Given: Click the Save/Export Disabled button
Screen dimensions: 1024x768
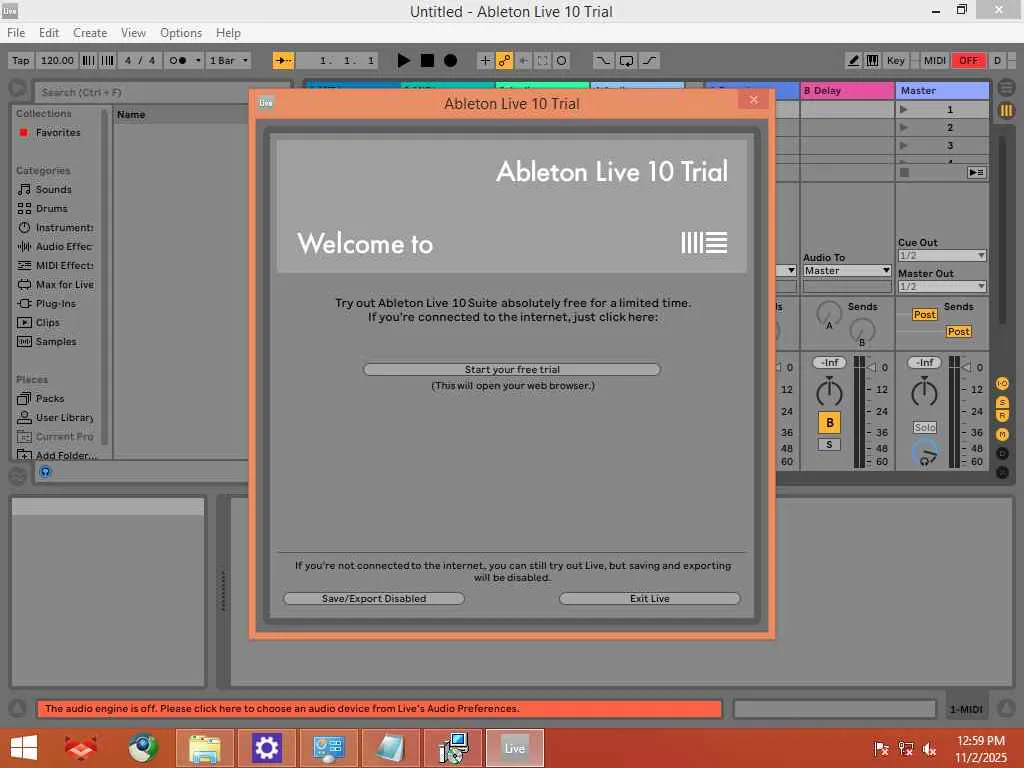Looking at the screenshot, I should tap(374, 599).
